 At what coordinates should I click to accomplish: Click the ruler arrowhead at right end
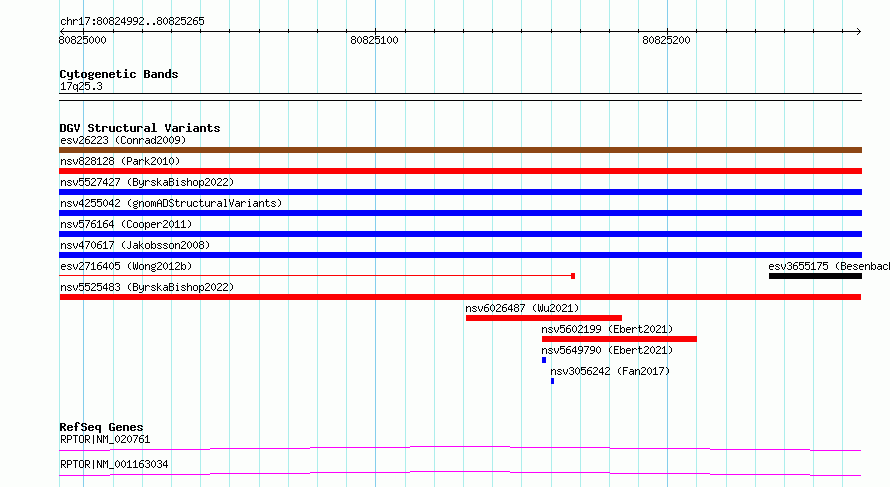pos(859,31)
